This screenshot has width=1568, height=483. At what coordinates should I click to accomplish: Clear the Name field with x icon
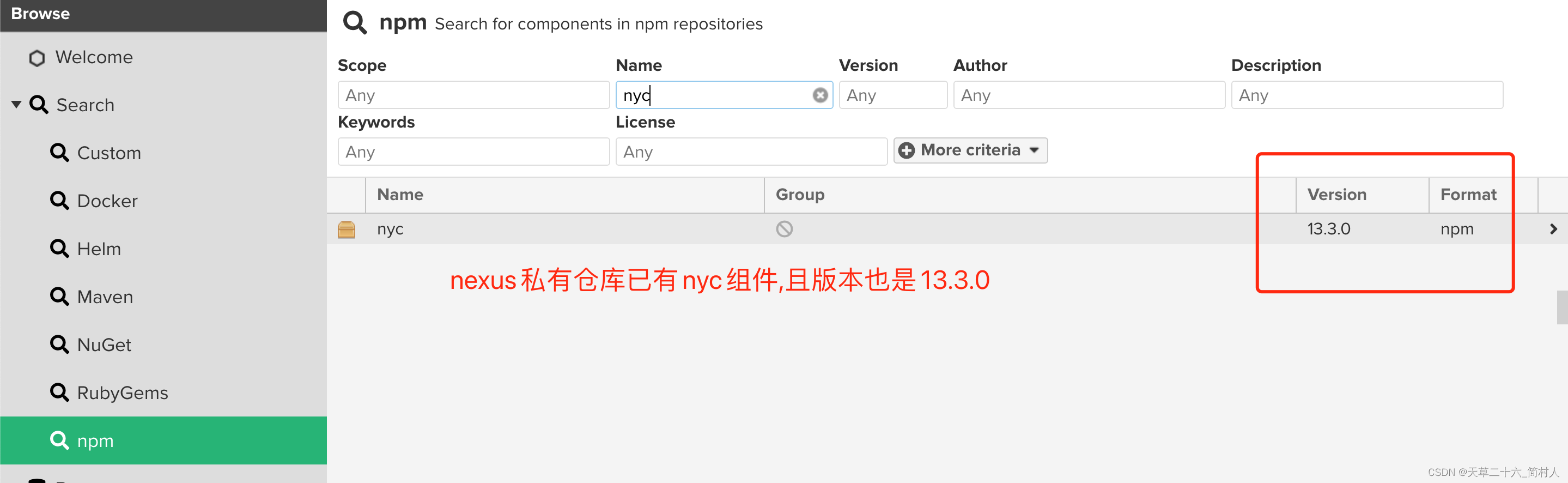(820, 95)
